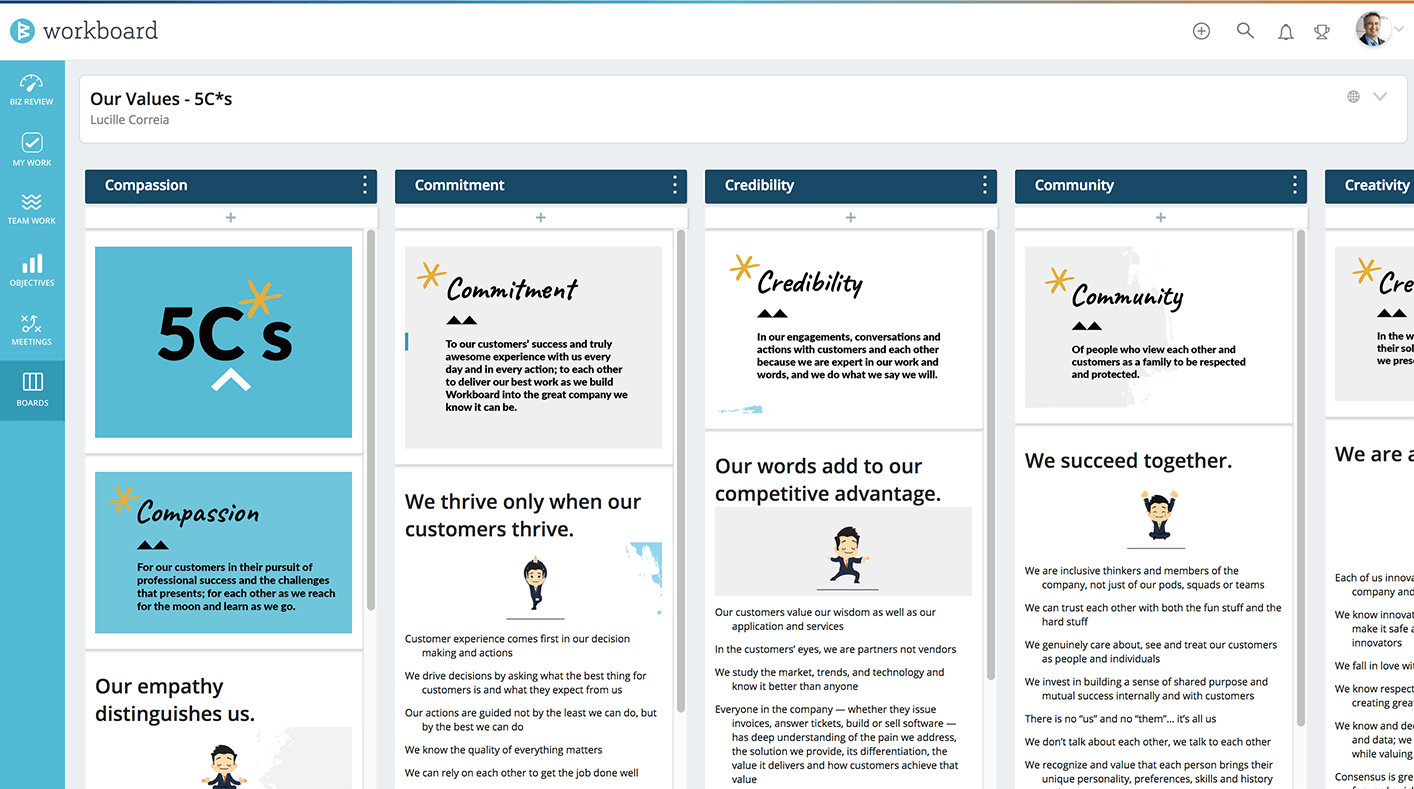
Task: Click the owner name Lucille Correia
Action: (x=130, y=120)
